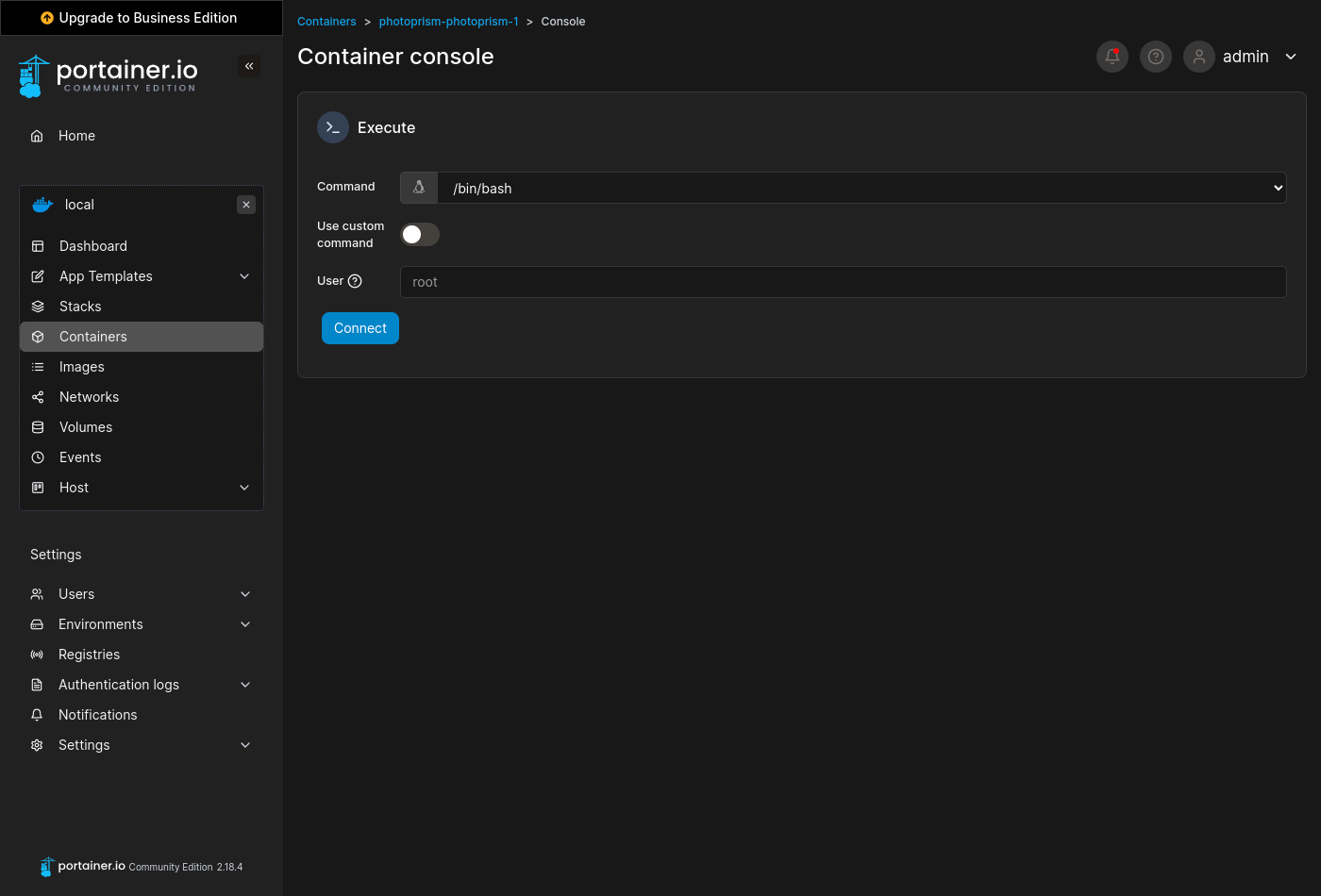Click the notifications bell icon
1321x896 pixels.
point(1112,57)
